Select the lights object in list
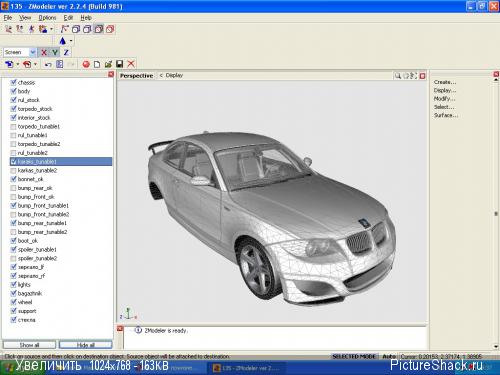This screenshot has width=500, height=375. [x=24, y=285]
